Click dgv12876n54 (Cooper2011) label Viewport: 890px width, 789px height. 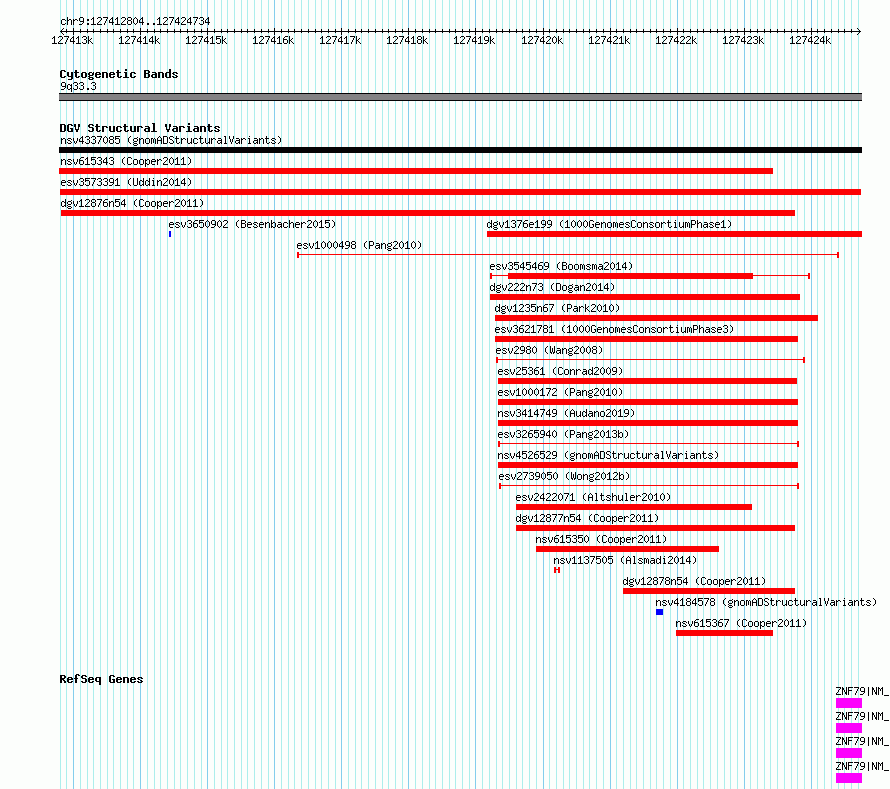[x=132, y=203]
